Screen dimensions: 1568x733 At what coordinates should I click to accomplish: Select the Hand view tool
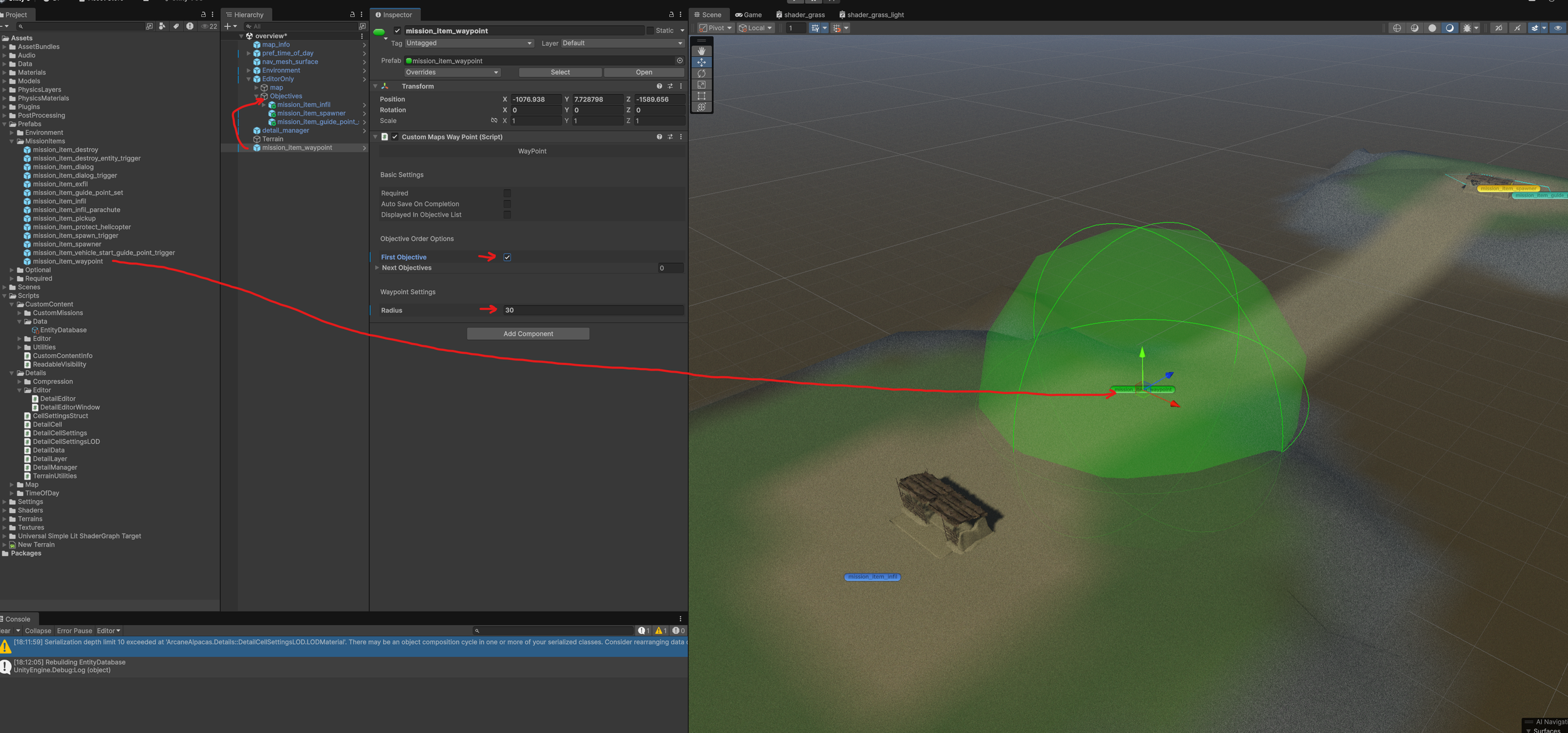[701, 51]
